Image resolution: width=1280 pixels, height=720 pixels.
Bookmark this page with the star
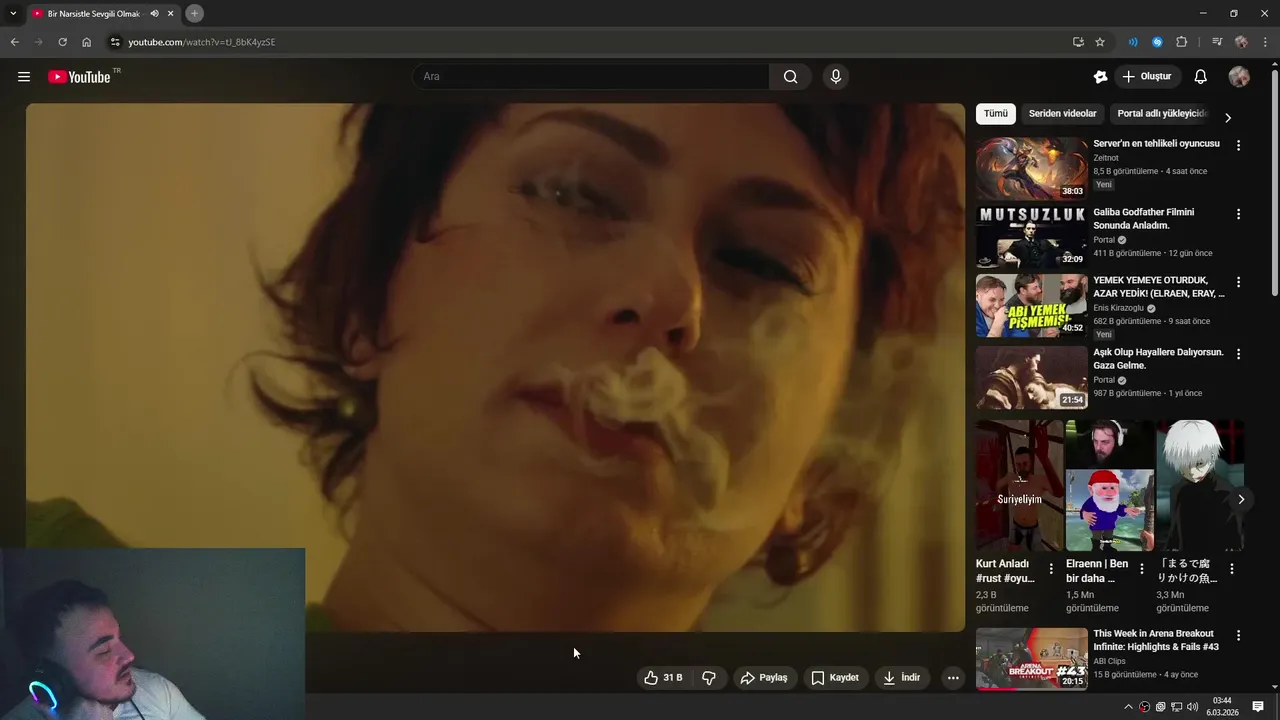coord(1100,42)
